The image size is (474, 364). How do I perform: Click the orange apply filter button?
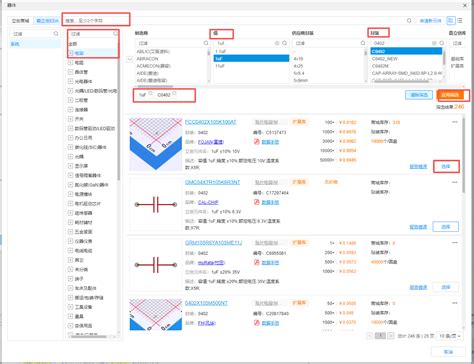click(x=450, y=95)
